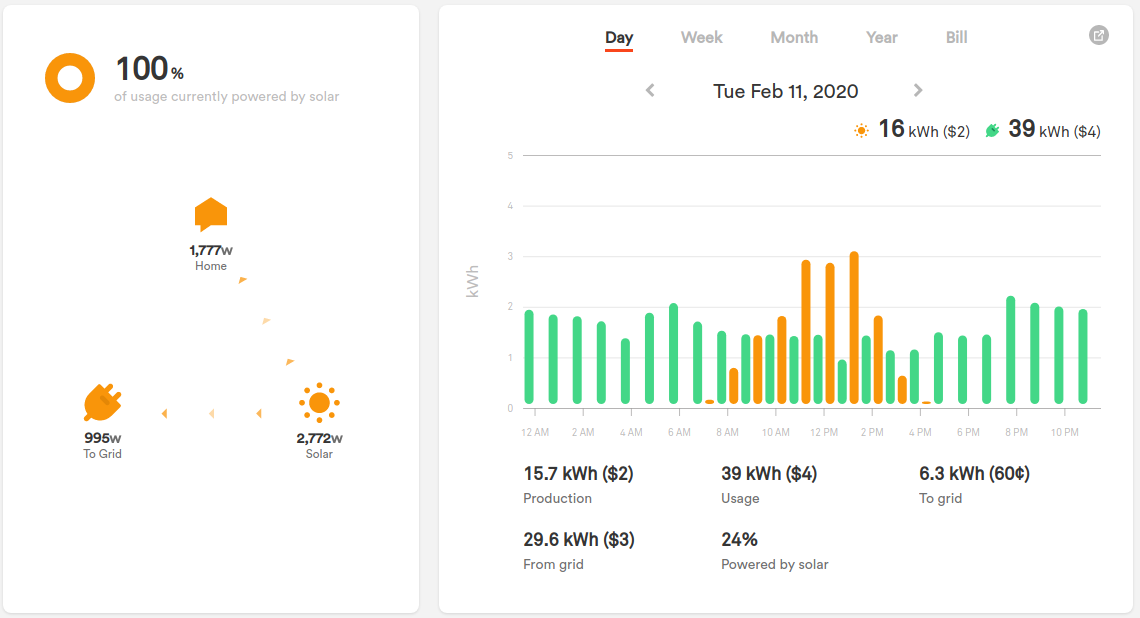
Task: Click the Tue Feb 11, 2020 date label
Action: tap(785, 91)
